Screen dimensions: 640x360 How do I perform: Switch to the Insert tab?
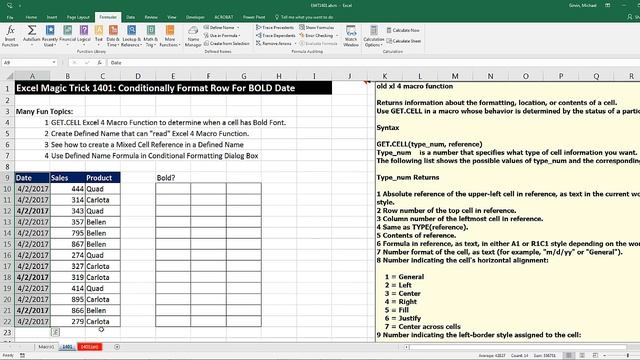52,17
